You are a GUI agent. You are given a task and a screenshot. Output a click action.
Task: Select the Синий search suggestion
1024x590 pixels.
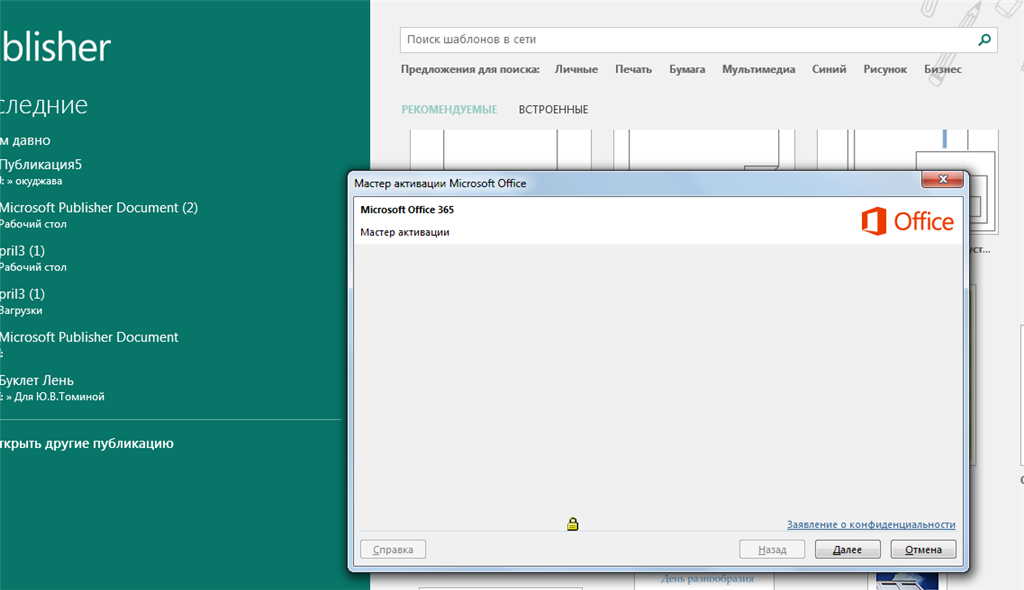829,69
